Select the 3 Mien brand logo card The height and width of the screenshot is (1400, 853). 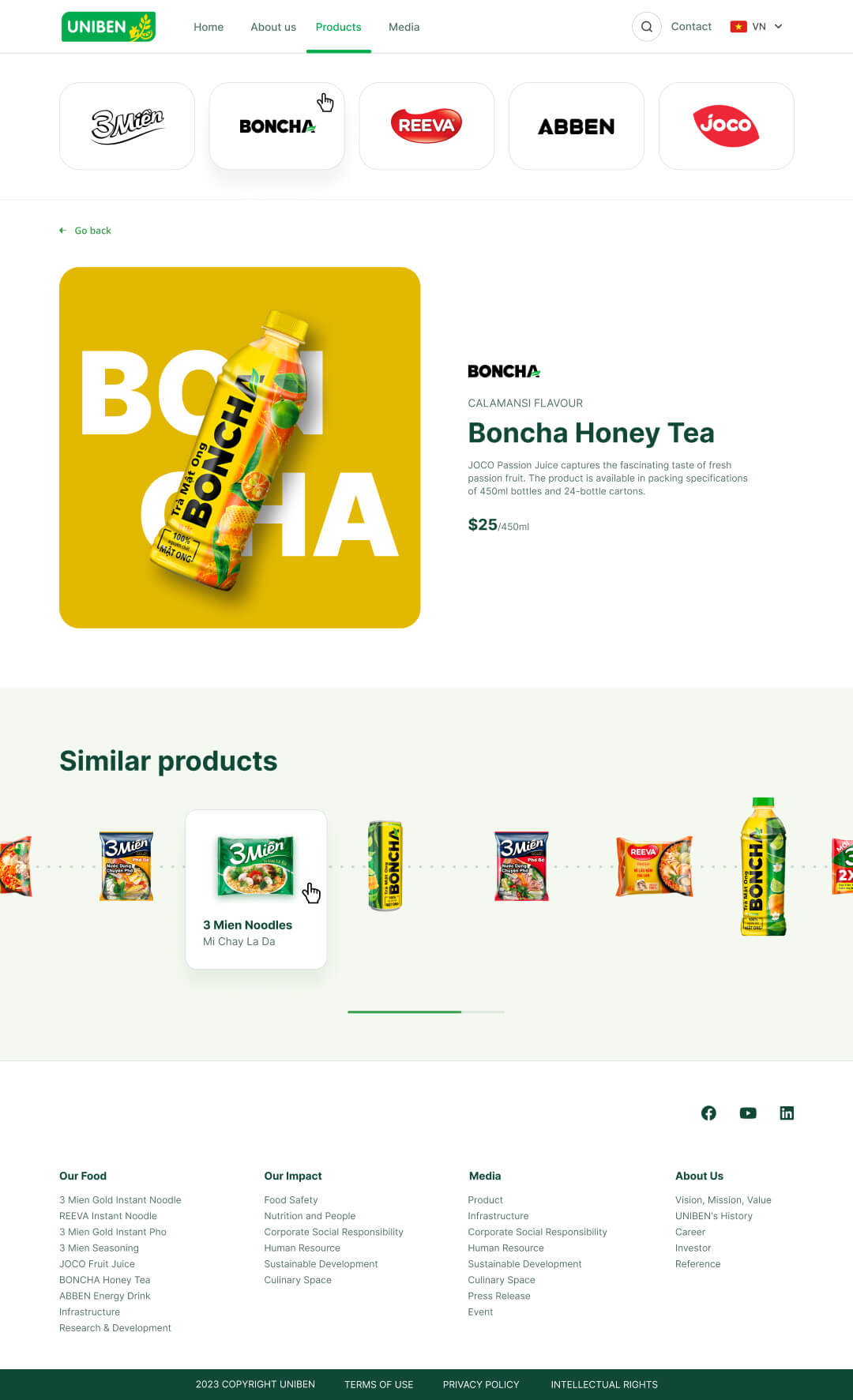point(127,126)
